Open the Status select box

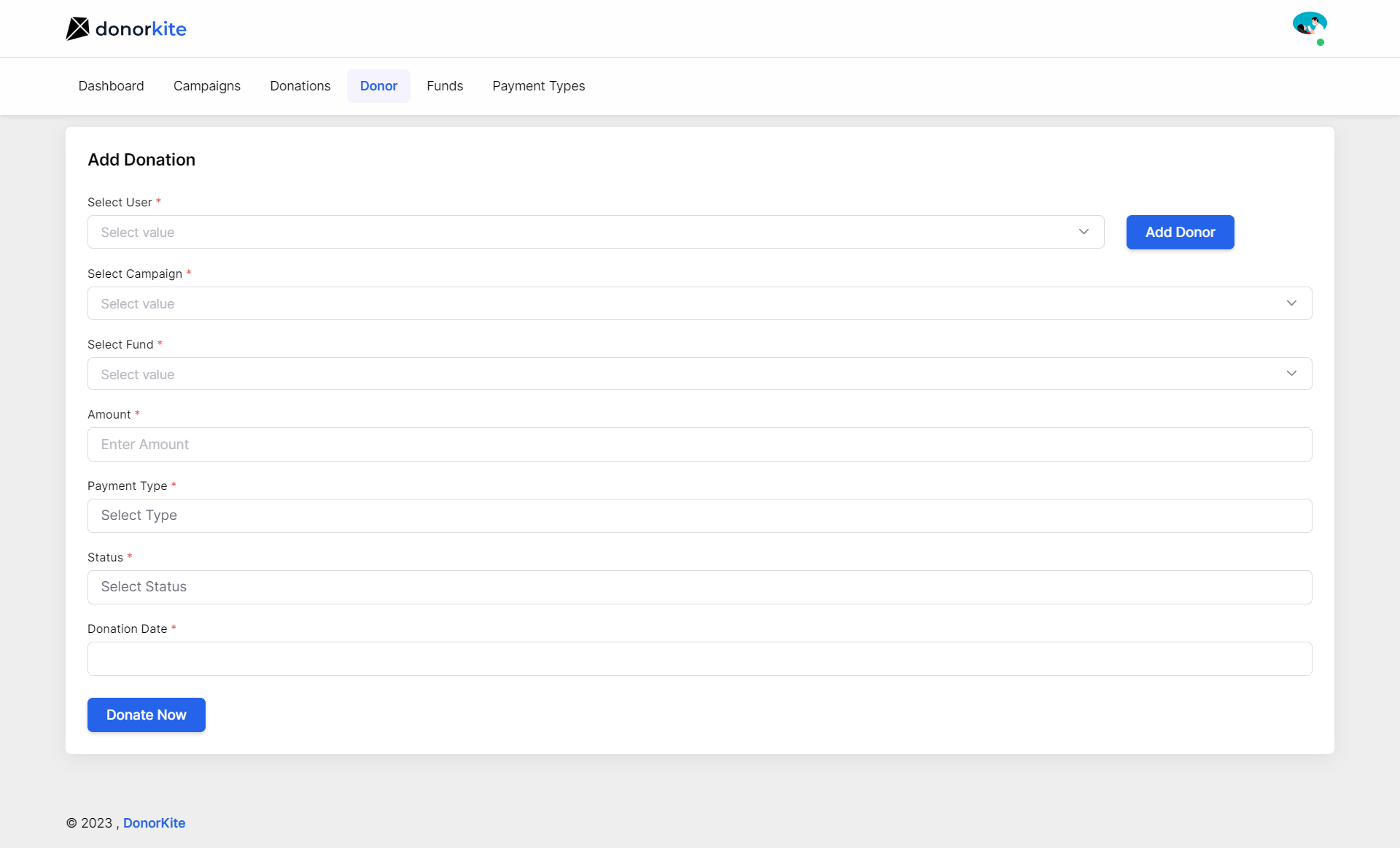[699, 587]
